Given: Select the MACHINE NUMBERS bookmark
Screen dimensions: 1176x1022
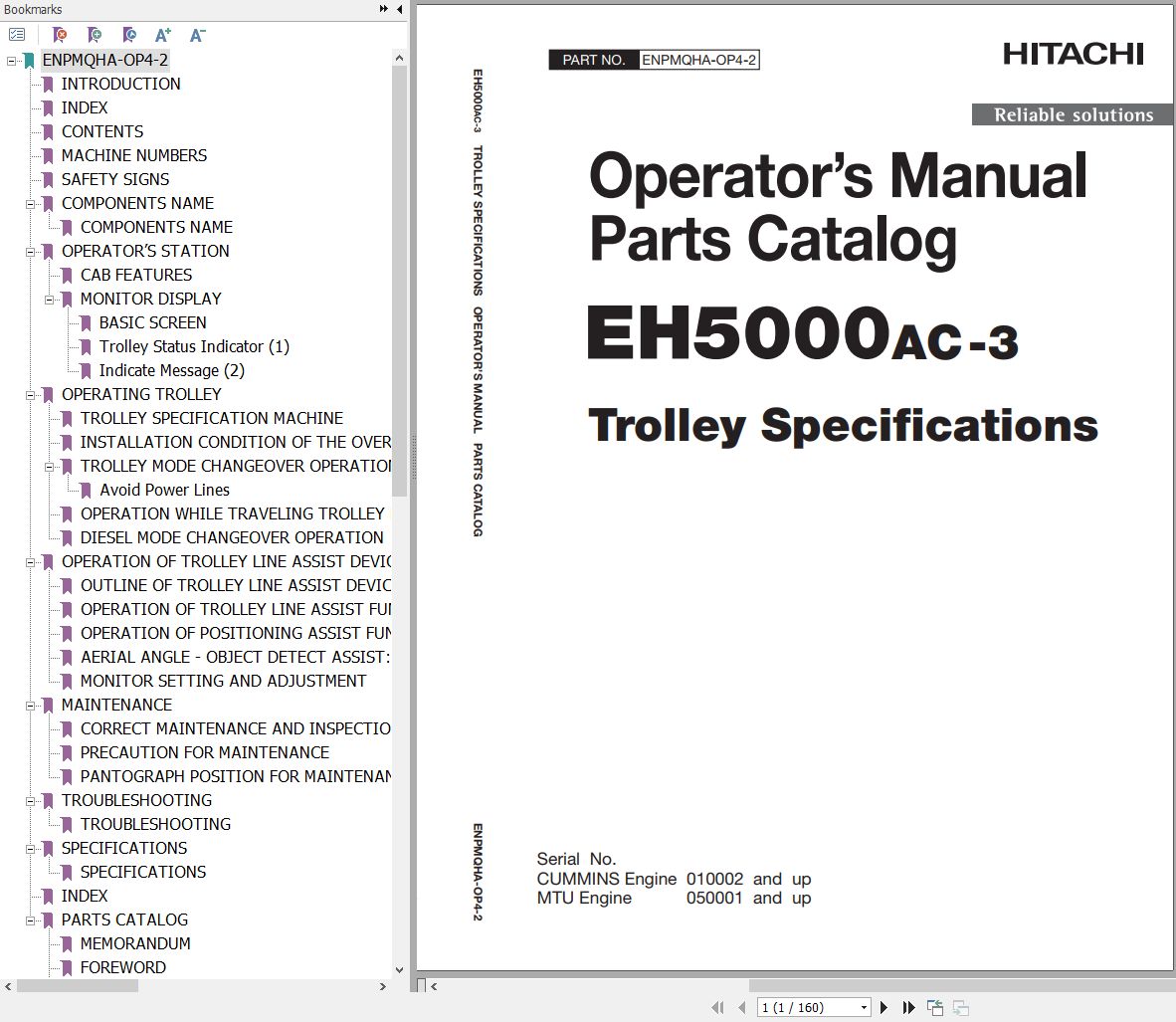Looking at the screenshot, I should click(x=134, y=155).
